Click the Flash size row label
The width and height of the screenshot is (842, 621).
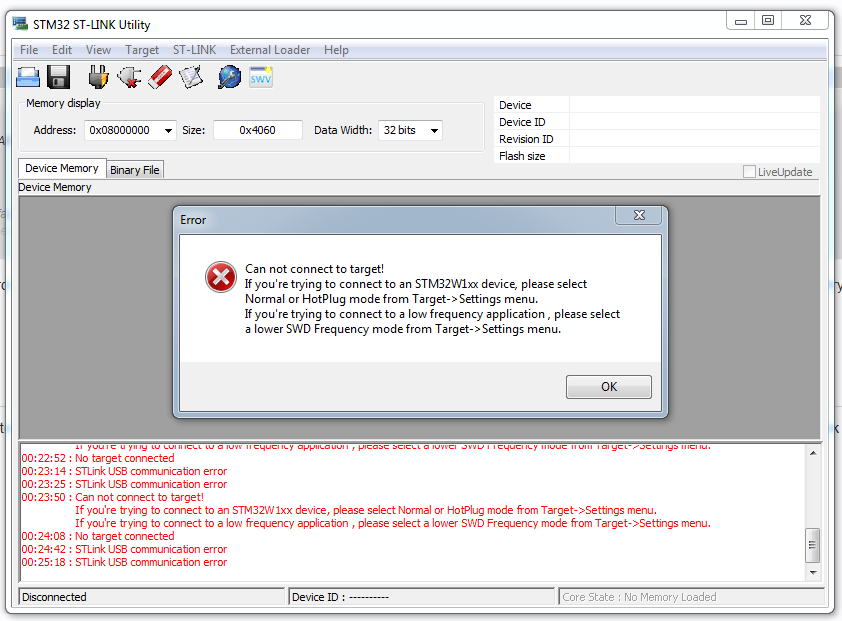[x=522, y=156]
